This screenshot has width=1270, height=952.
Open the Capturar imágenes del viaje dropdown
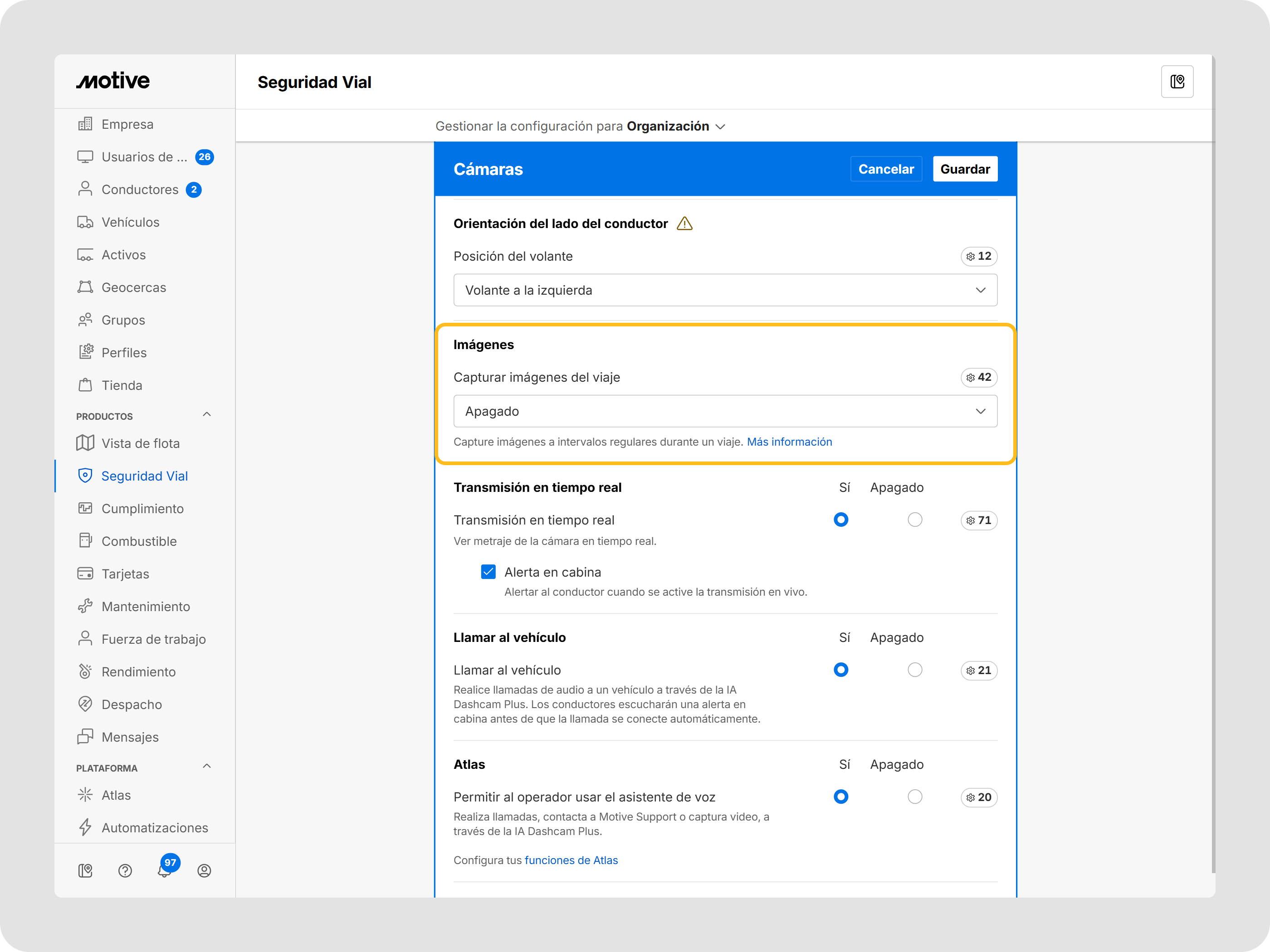(x=725, y=411)
